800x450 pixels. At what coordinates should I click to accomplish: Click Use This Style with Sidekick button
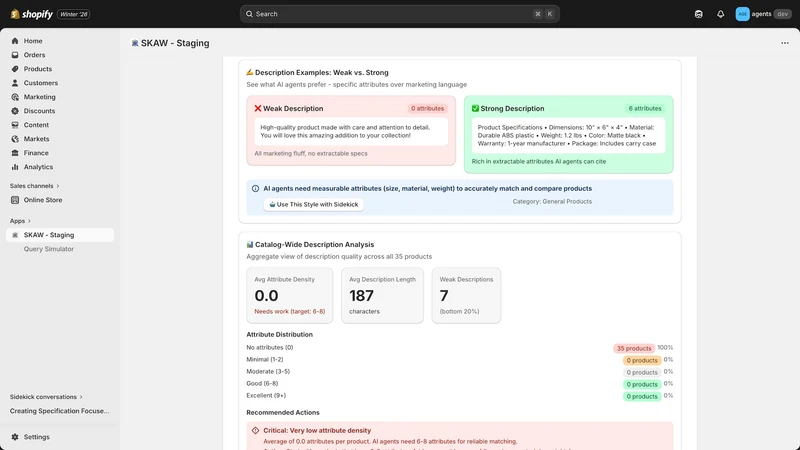tap(314, 205)
